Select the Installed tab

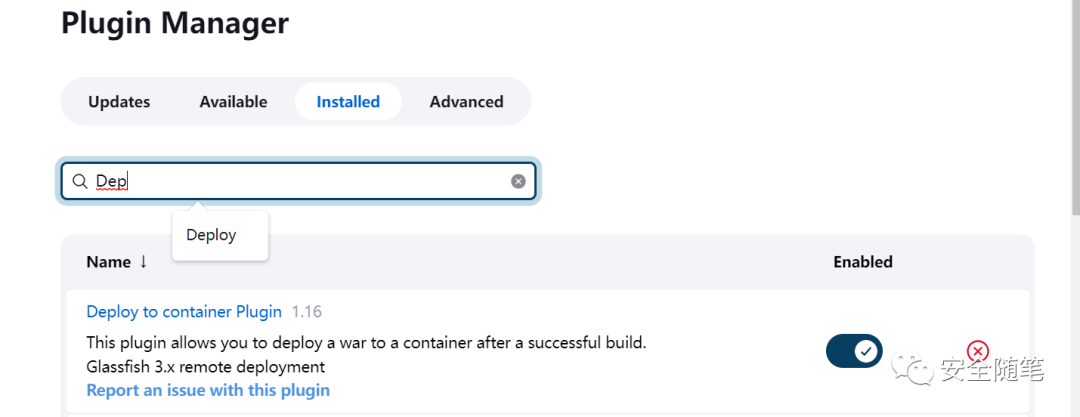point(348,102)
